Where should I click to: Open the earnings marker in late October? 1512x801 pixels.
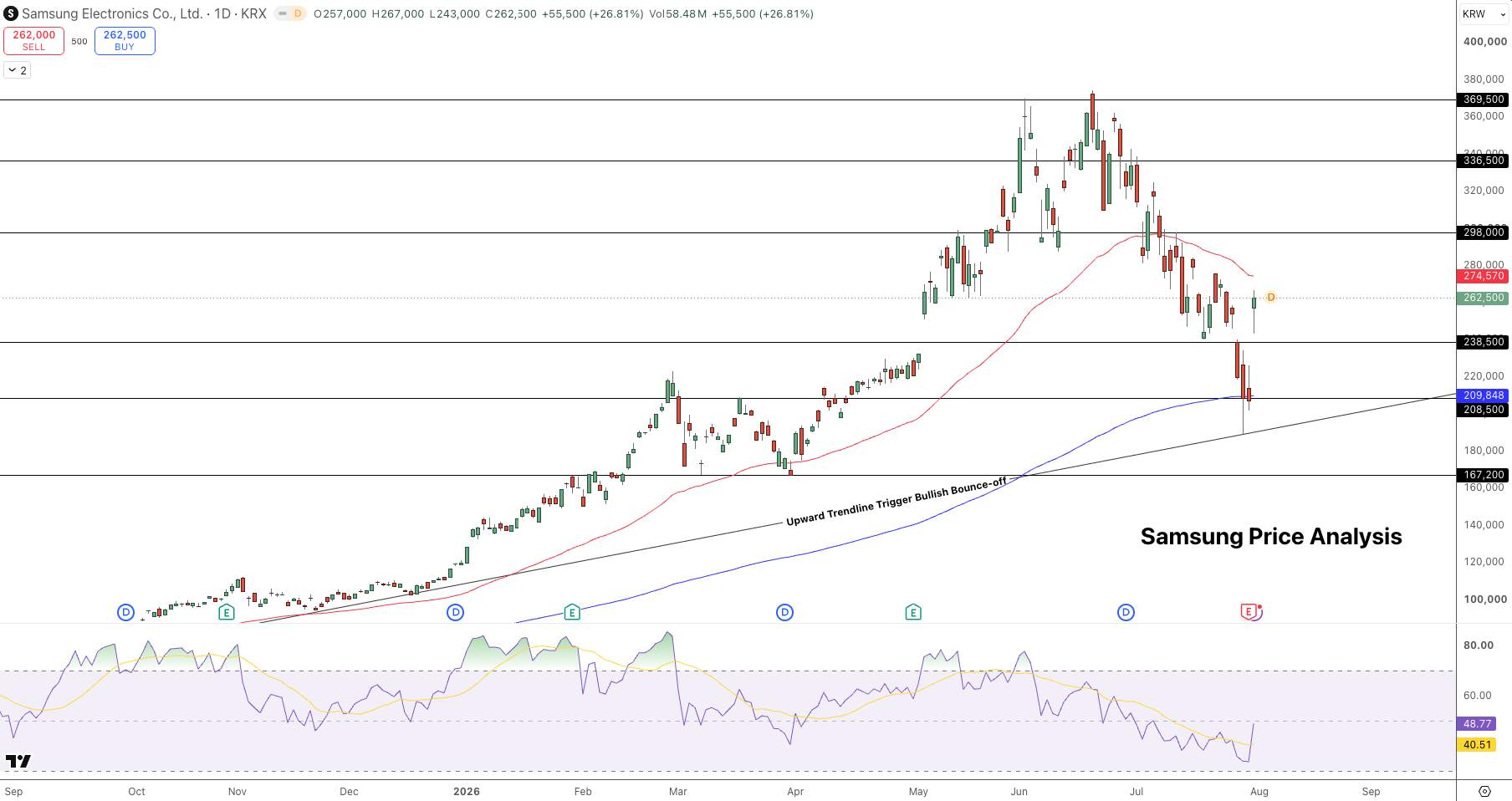click(x=226, y=612)
